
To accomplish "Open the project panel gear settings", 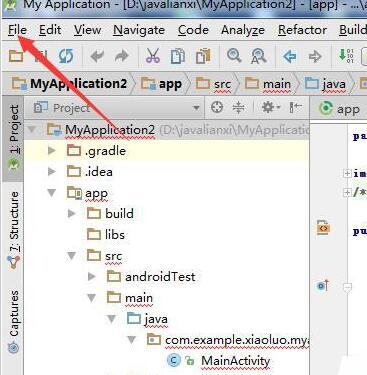I will point(270,107).
